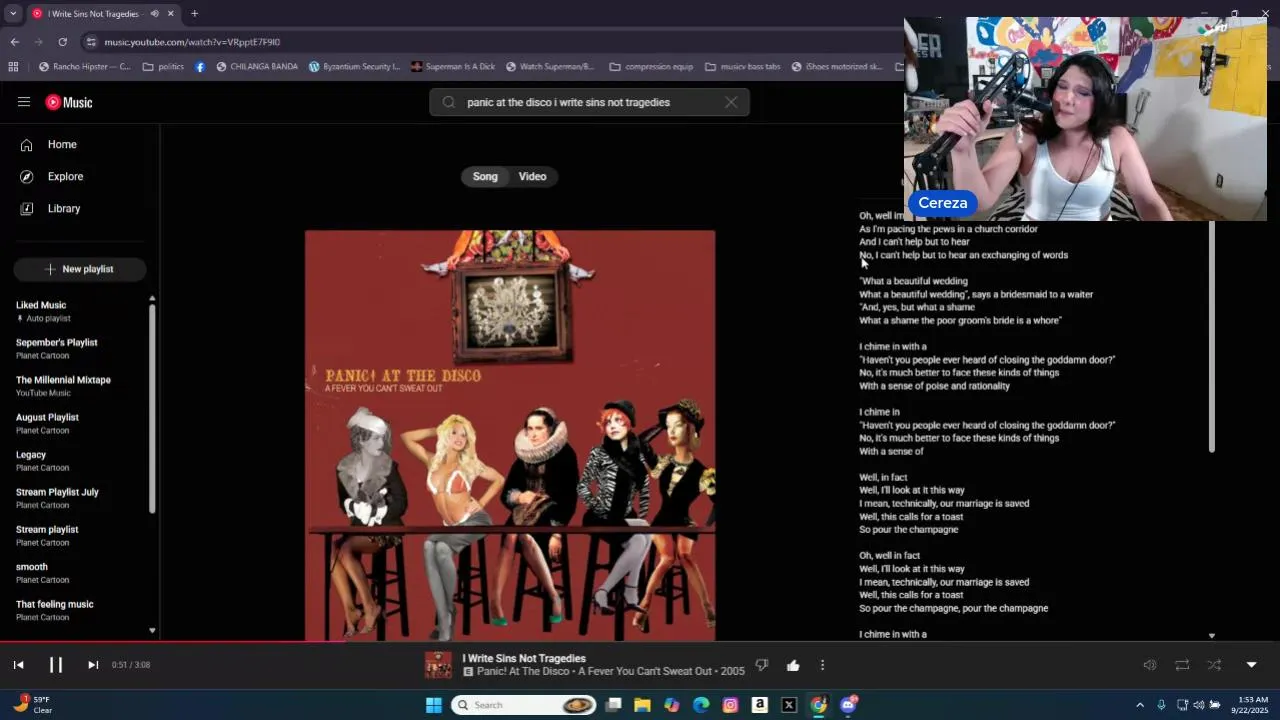Click the YouTube Music logo
The height and width of the screenshot is (720, 1280).
pos(69,102)
